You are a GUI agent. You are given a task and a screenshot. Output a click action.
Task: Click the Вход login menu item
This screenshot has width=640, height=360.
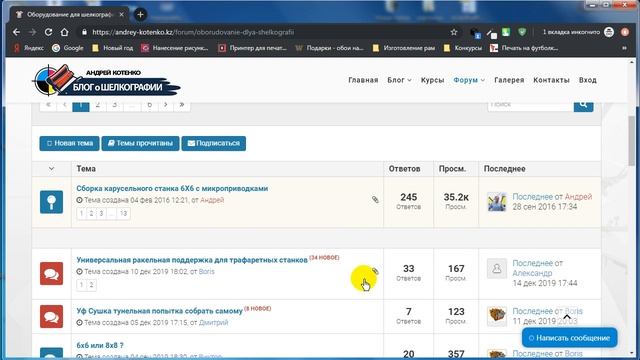tap(588, 80)
